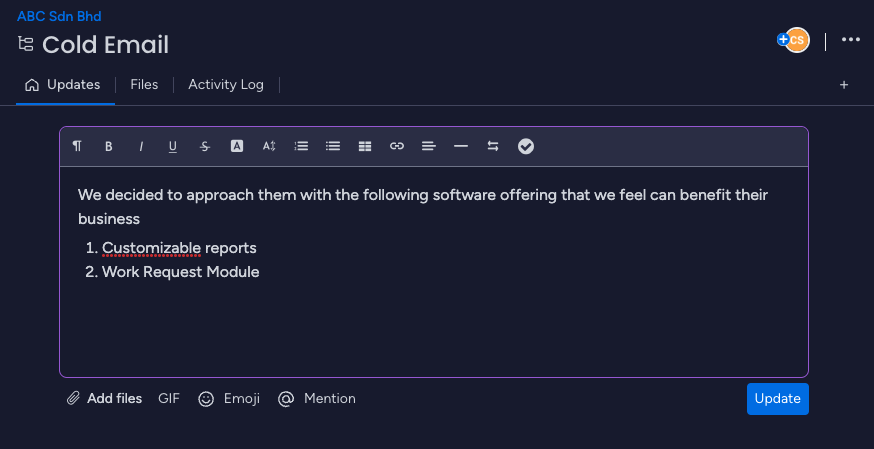Click the blue Update button
874x449 pixels.
point(777,398)
